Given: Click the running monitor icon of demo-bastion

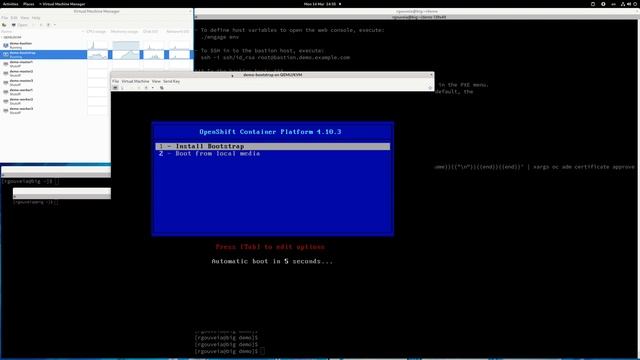Looking at the screenshot, I should pyautogui.click(x=6, y=45).
